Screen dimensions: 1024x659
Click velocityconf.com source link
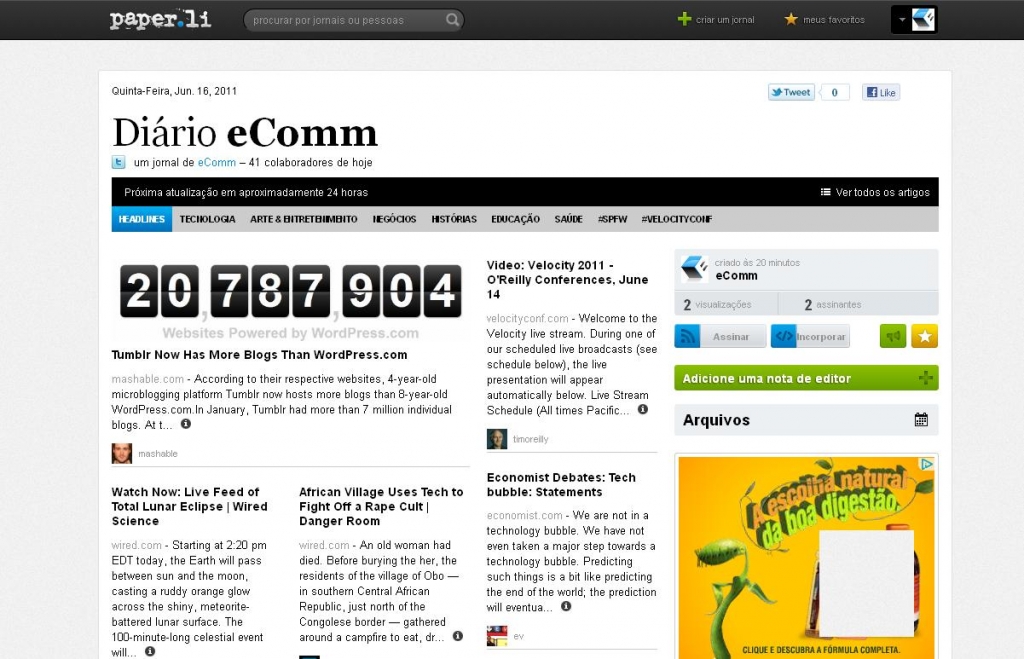(527, 318)
